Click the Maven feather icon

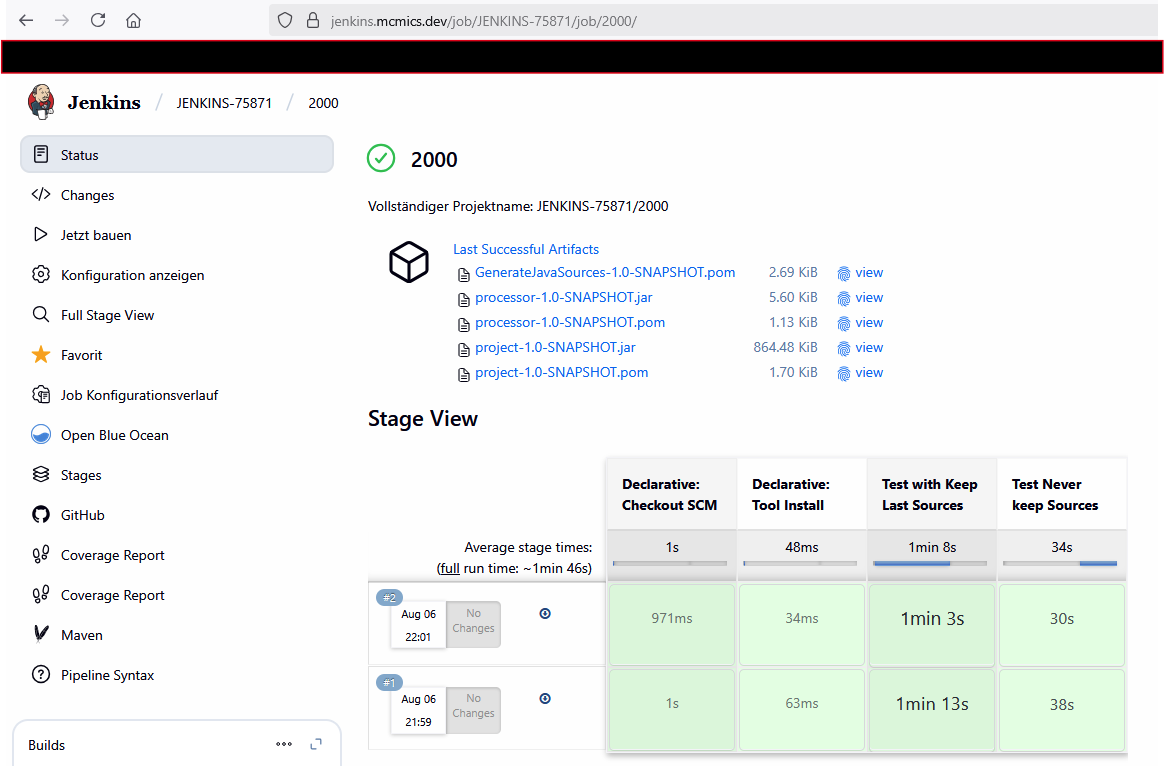41,635
